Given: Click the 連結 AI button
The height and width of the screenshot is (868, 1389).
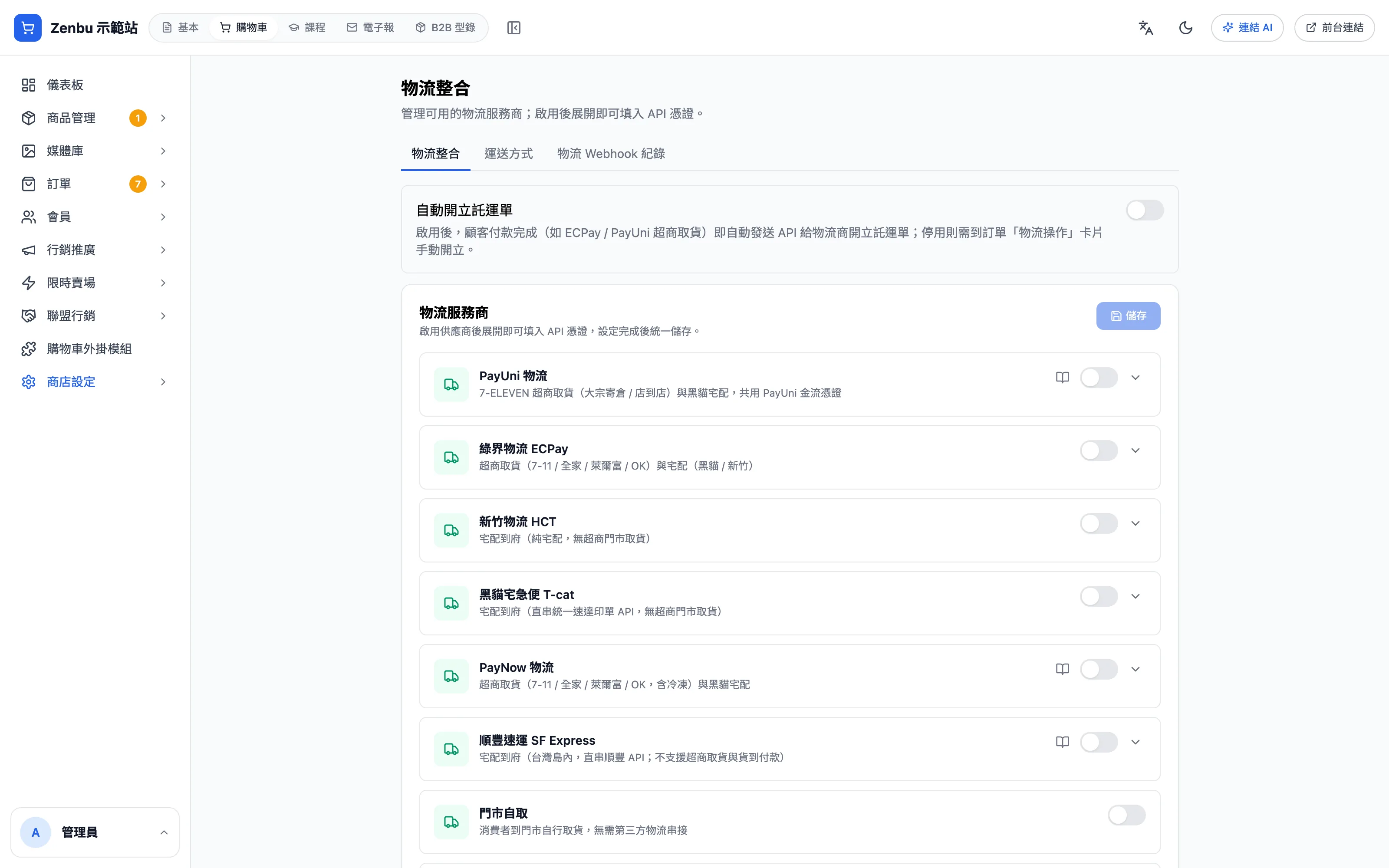Looking at the screenshot, I should (1247, 27).
